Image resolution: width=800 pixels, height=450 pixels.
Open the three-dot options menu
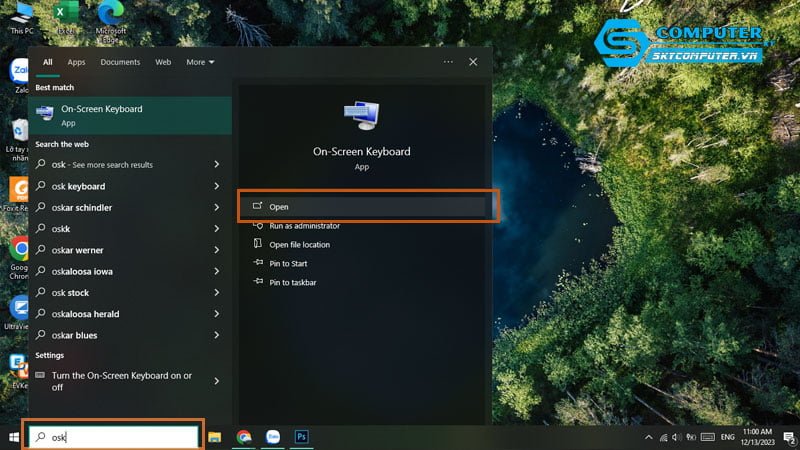point(448,62)
